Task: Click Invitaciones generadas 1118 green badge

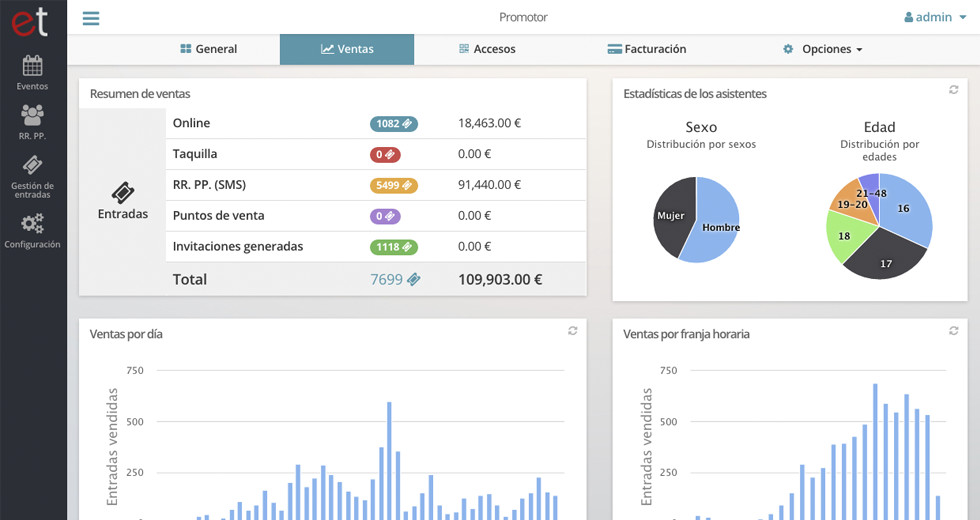Action: click(x=394, y=247)
